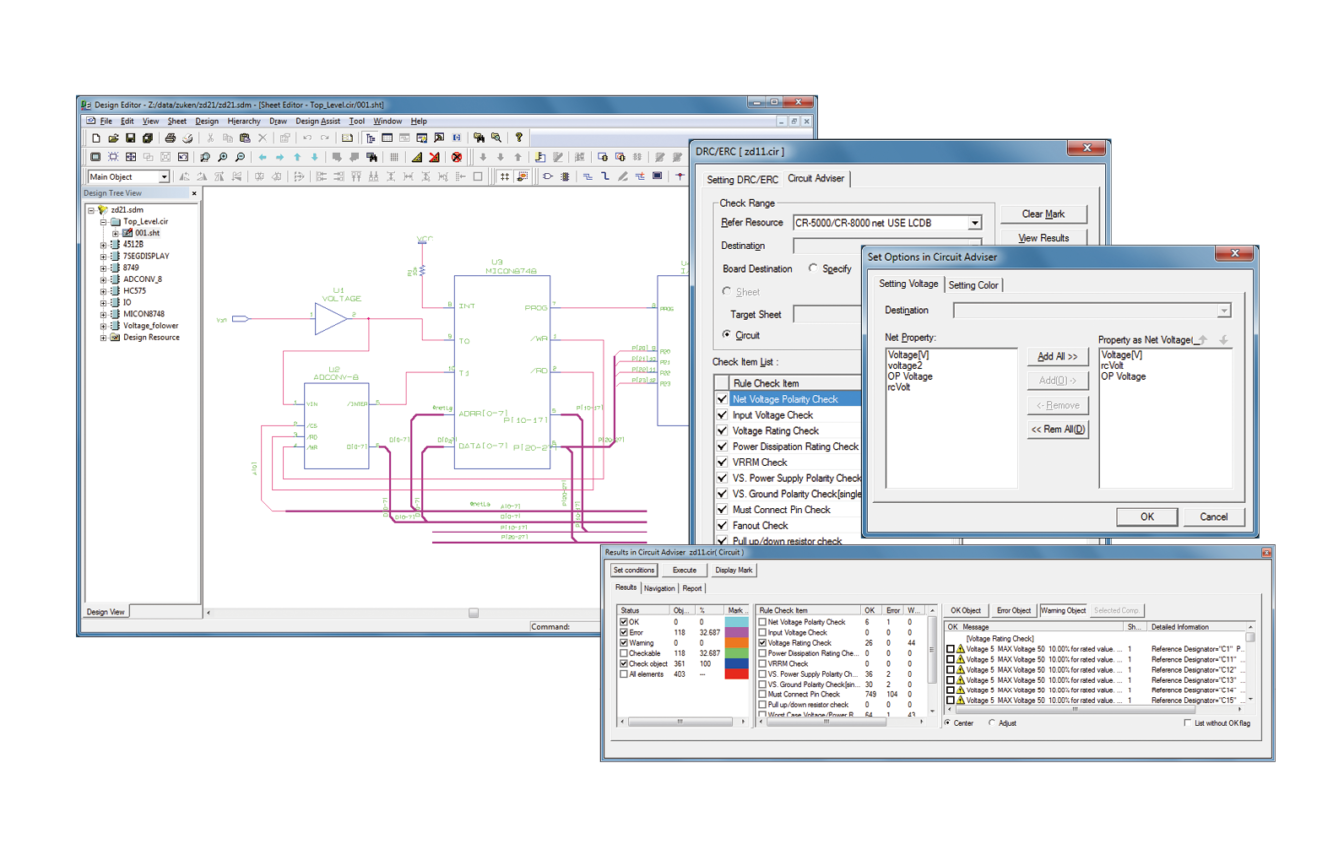The width and height of the screenshot is (1344, 844).
Task: Click the Execute button in results window
Action: coord(684,570)
